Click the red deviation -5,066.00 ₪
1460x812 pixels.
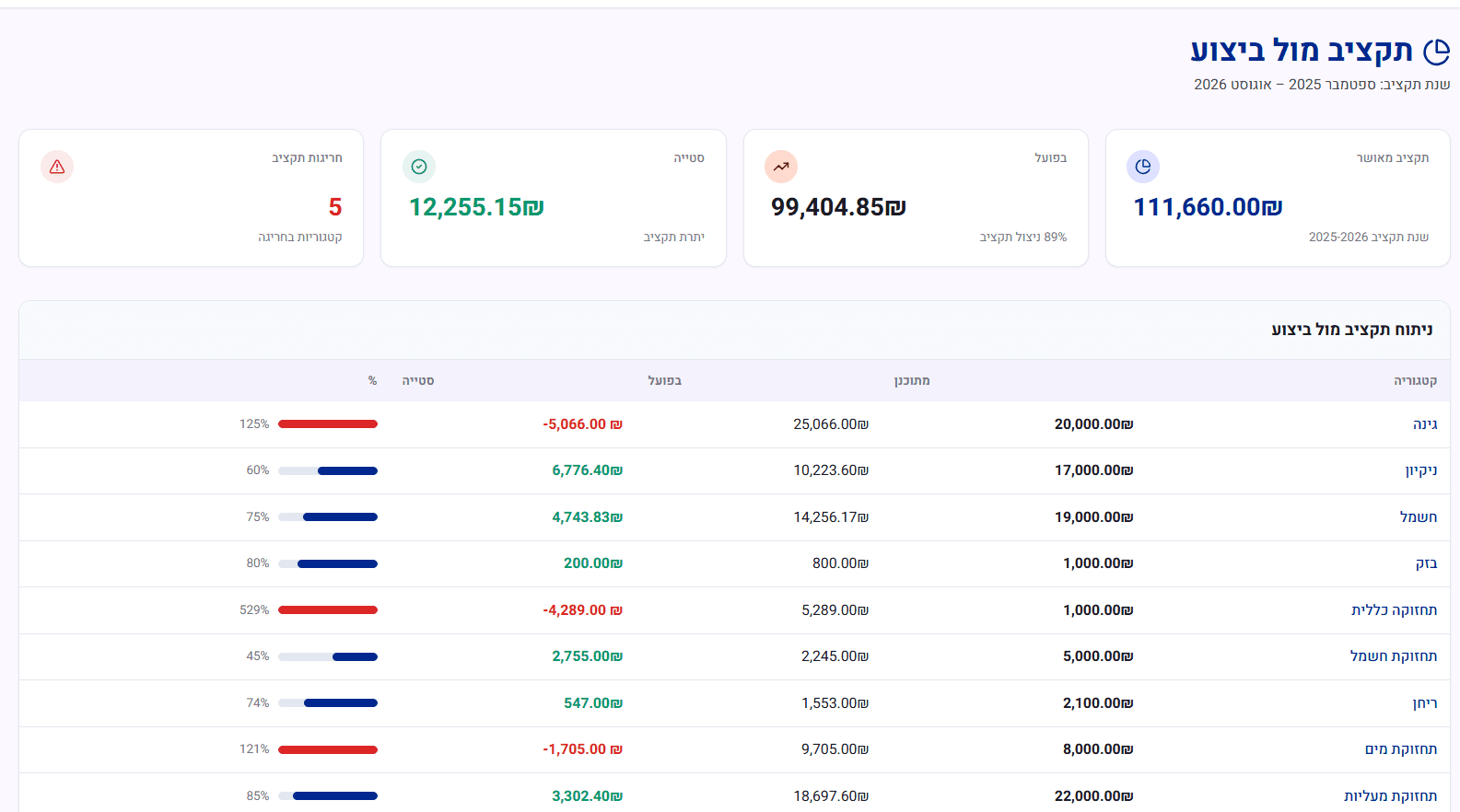coord(583,424)
